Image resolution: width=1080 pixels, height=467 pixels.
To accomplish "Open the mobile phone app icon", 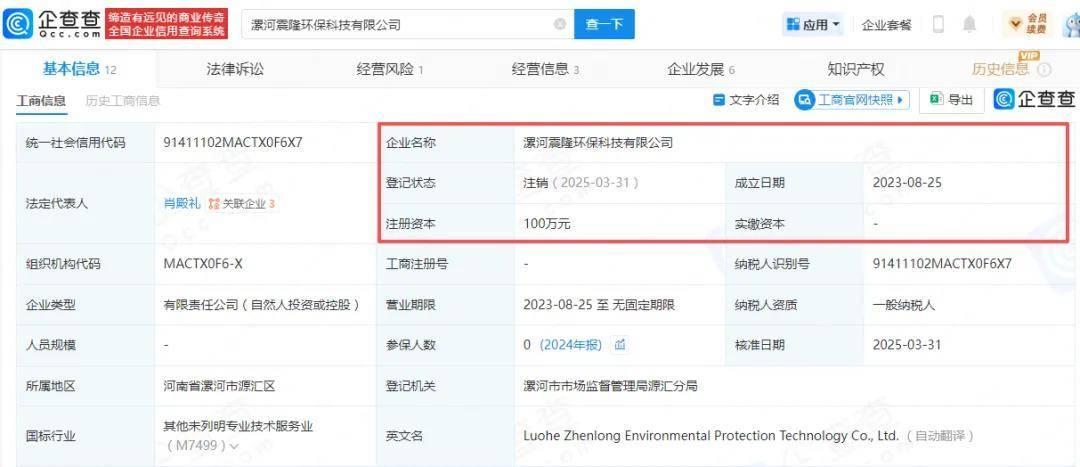I will 938,24.
